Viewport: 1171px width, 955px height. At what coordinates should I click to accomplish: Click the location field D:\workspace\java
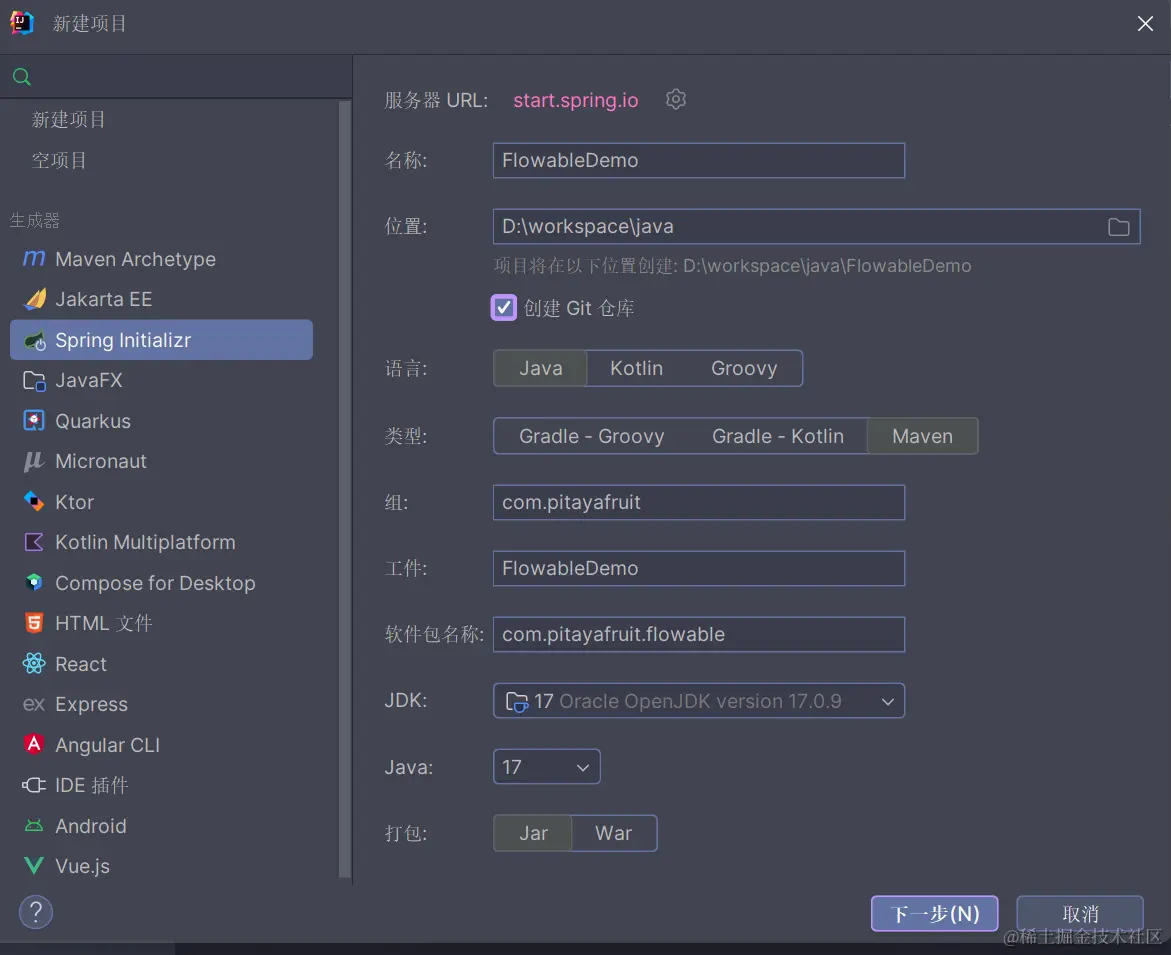(816, 226)
